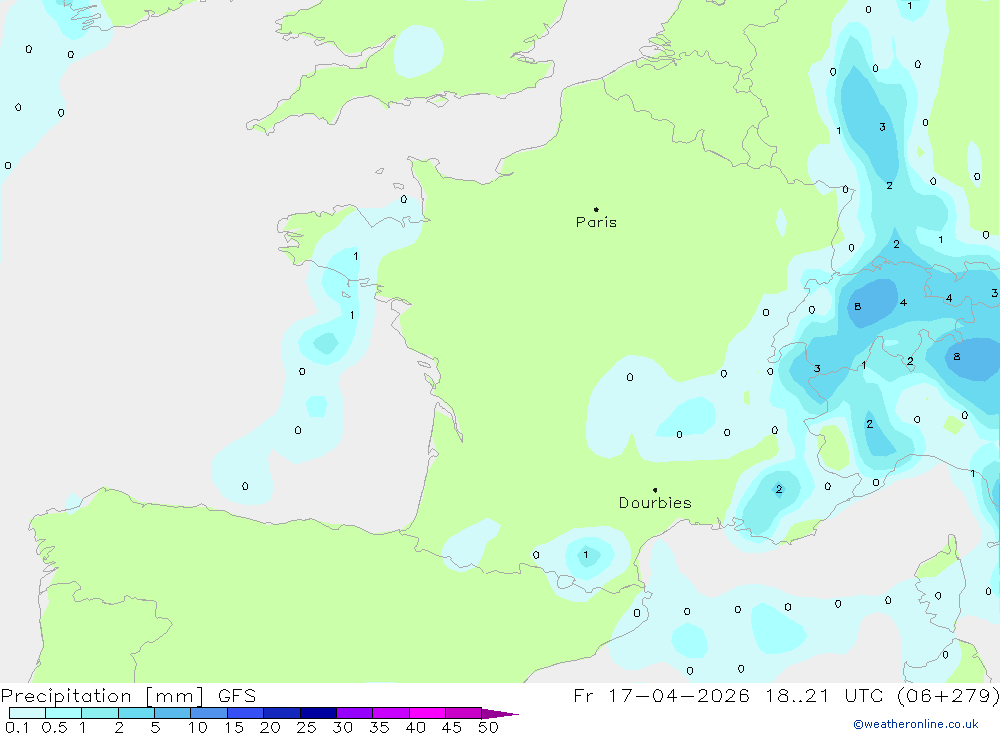Image resolution: width=1000 pixels, height=733 pixels.
Task: Click the 45 mm magenta legend swatch
Action: point(463,713)
